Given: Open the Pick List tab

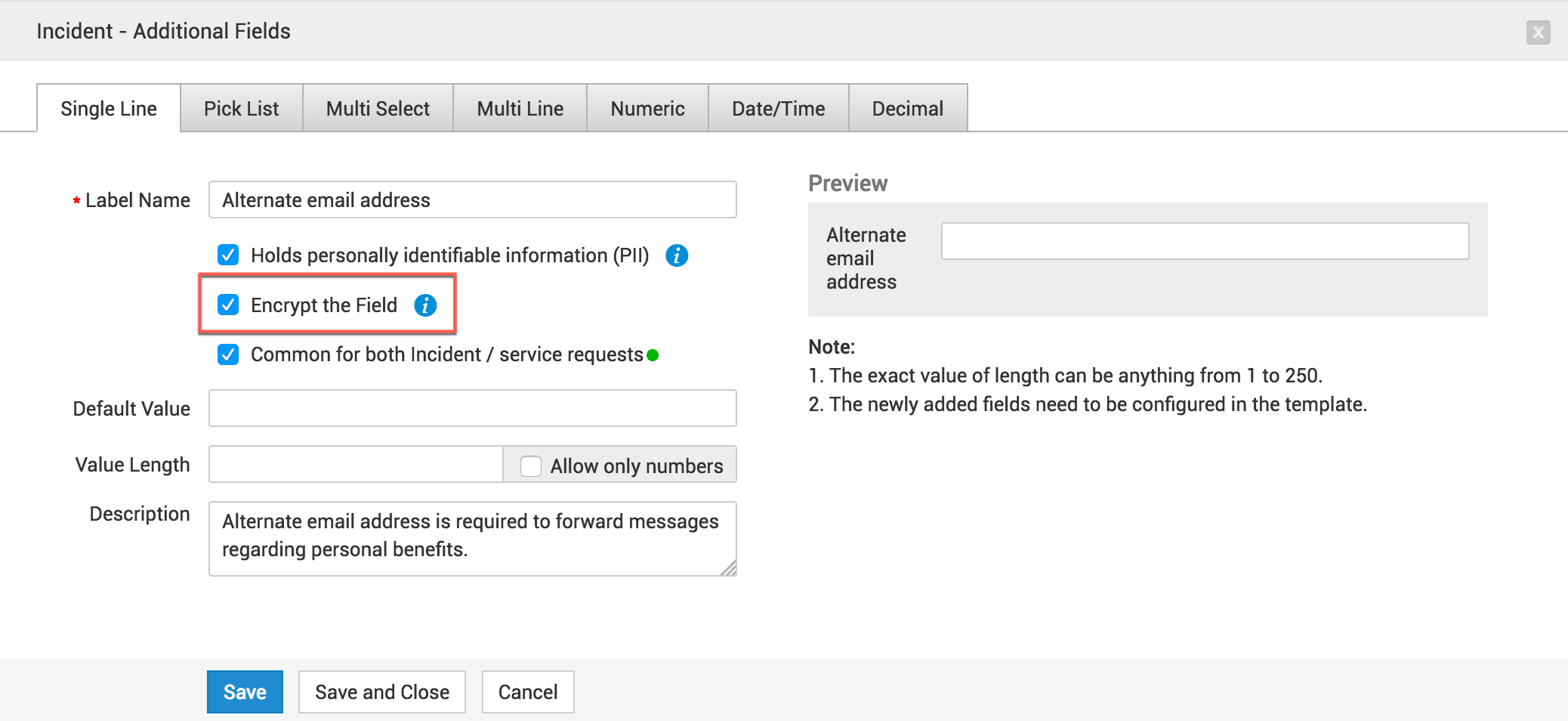Looking at the screenshot, I should pos(242,109).
